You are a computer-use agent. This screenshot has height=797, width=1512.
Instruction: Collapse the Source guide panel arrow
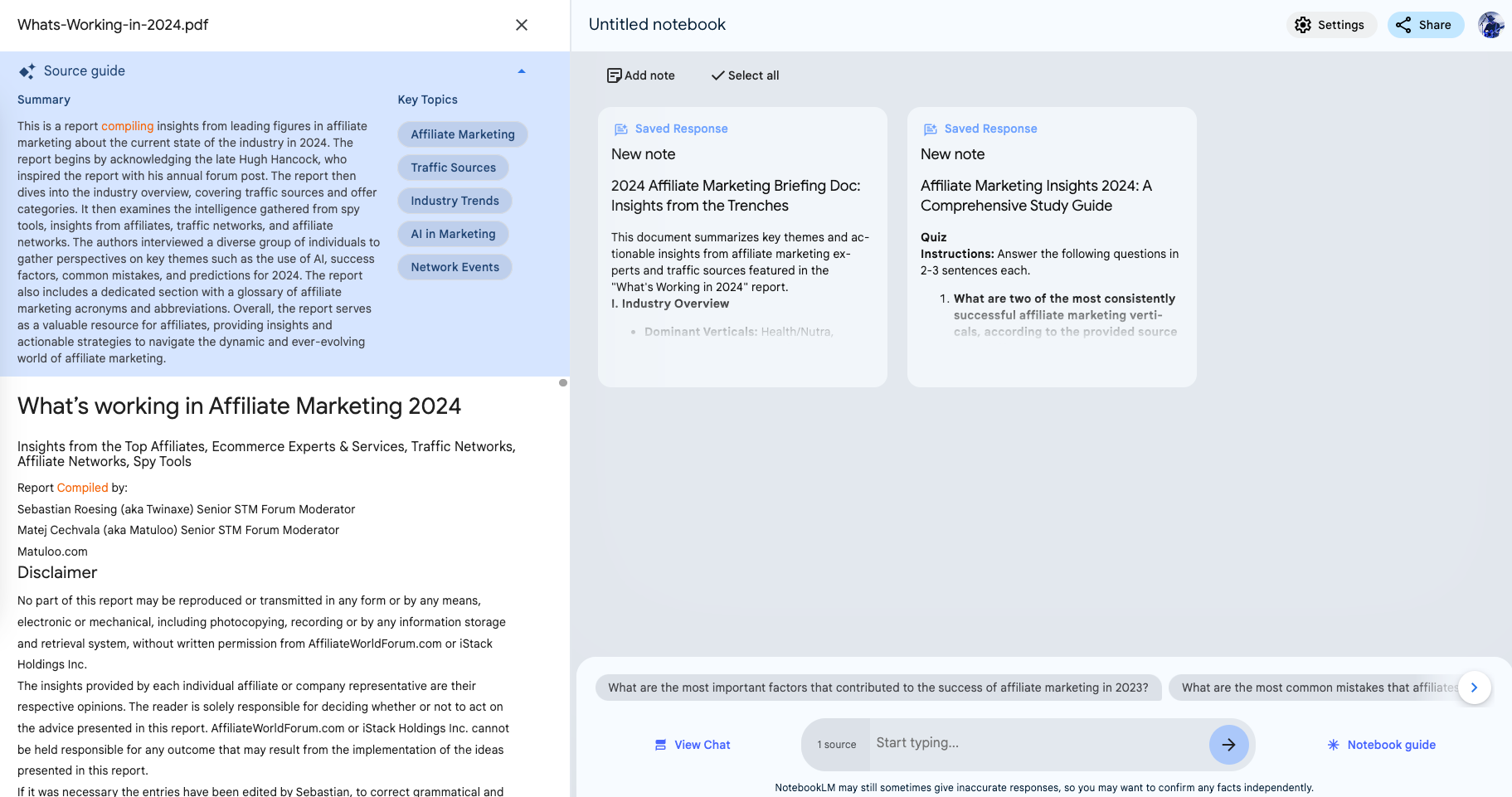click(522, 71)
